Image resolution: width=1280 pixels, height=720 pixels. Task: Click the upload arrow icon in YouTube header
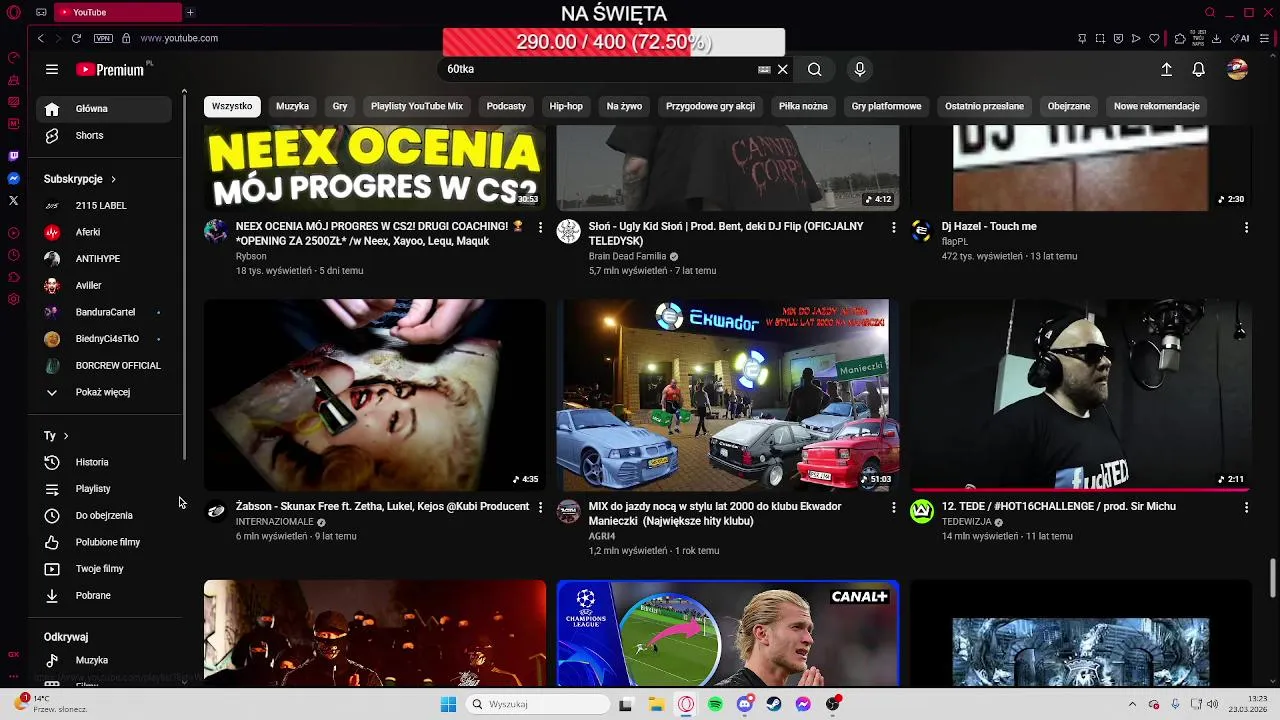pyautogui.click(x=1166, y=69)
